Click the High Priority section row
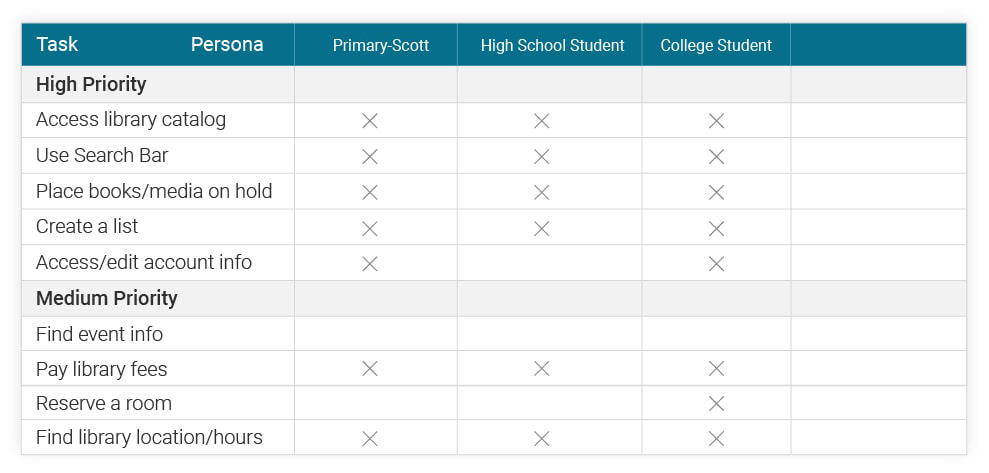This screenshot has height=473, width=989. tap(494, 85)
